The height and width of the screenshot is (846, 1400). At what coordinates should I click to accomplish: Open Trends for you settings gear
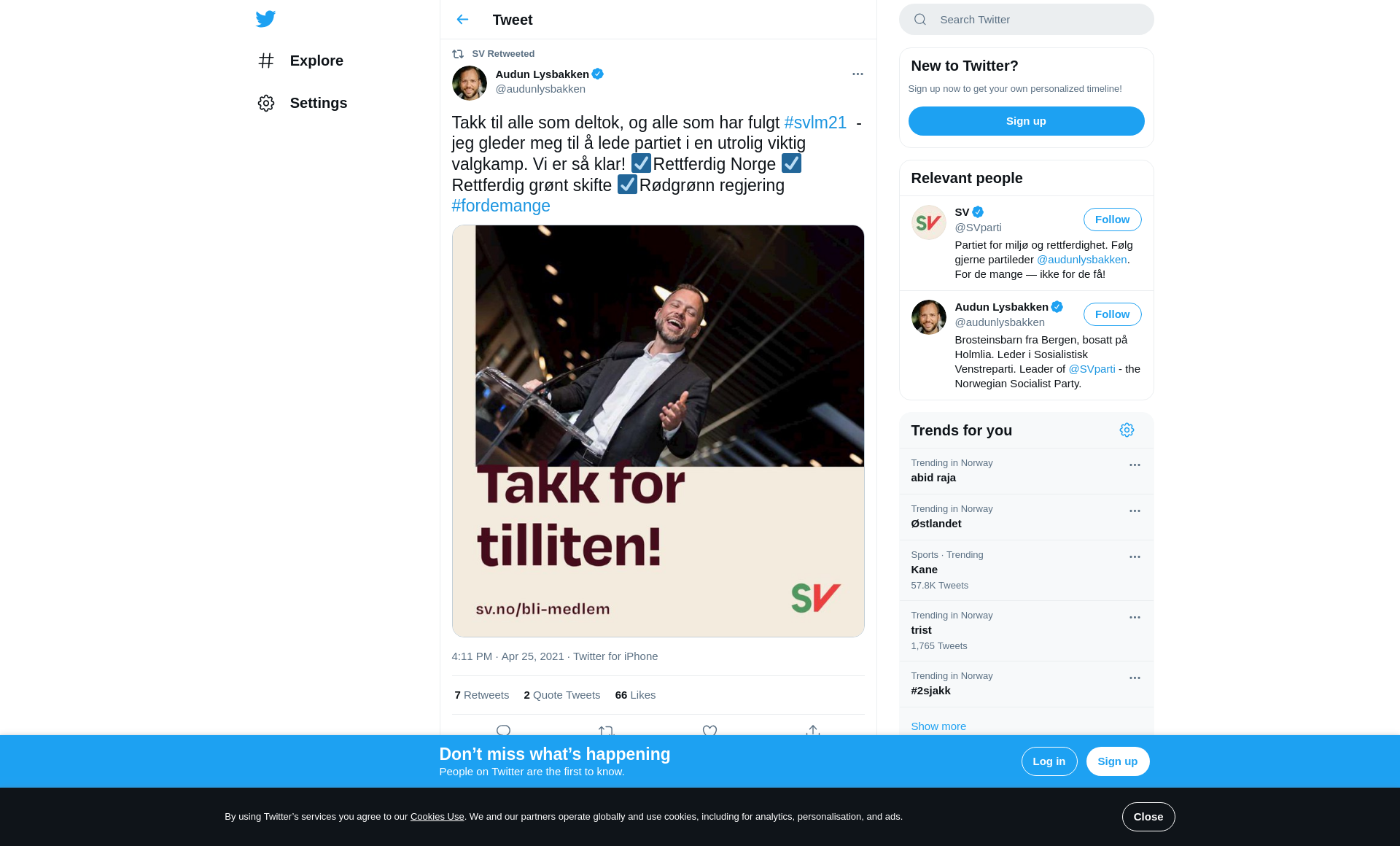(1127, 430)
